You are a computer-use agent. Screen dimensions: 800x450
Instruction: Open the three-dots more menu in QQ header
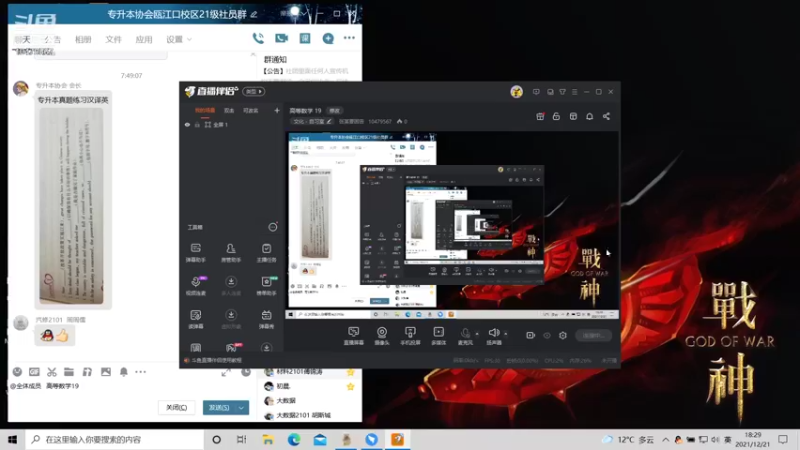tap(349, 38)
